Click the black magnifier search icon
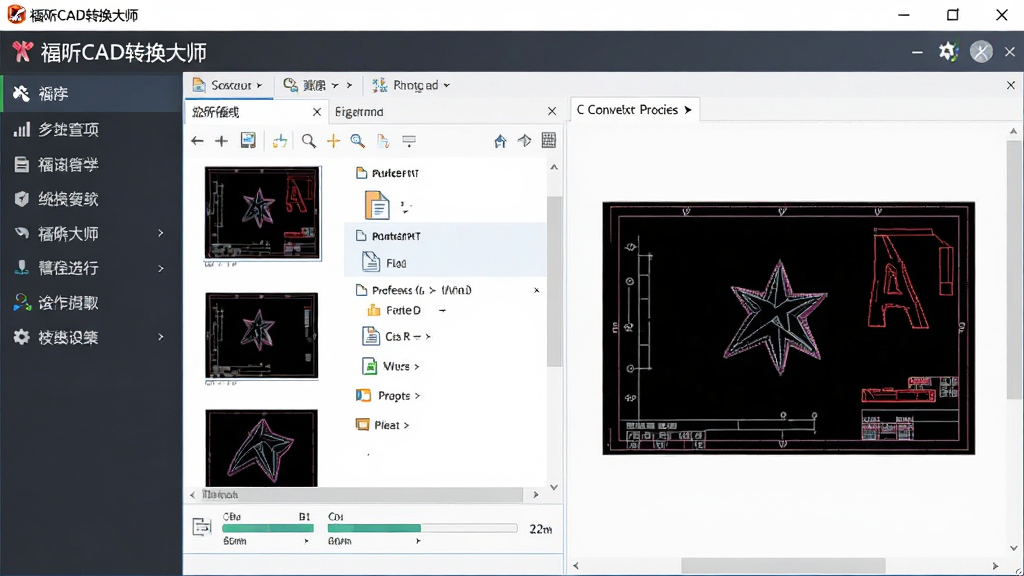 pos(308,140)
